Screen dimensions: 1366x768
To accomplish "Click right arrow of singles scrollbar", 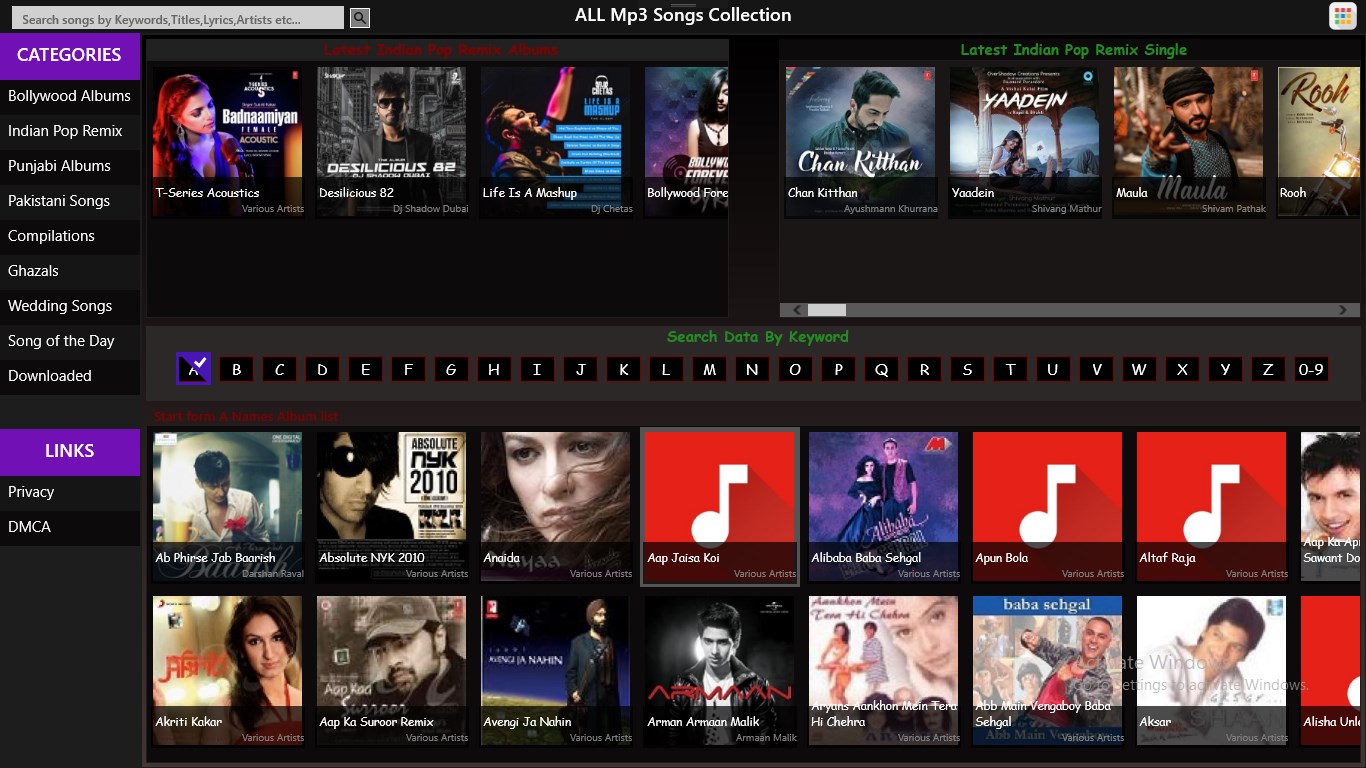I will [1343, 310].
